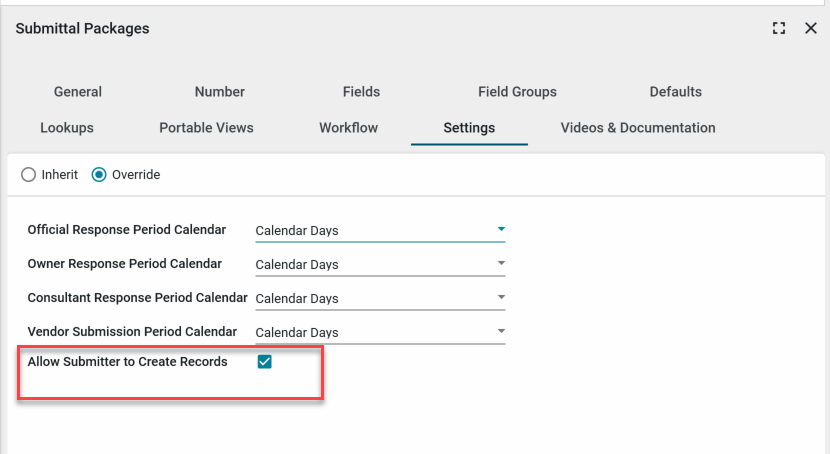Screen dimensions: 830x454
Task: Open Official Response Period Calendar dropdown arrow
Action: (501, 230)
